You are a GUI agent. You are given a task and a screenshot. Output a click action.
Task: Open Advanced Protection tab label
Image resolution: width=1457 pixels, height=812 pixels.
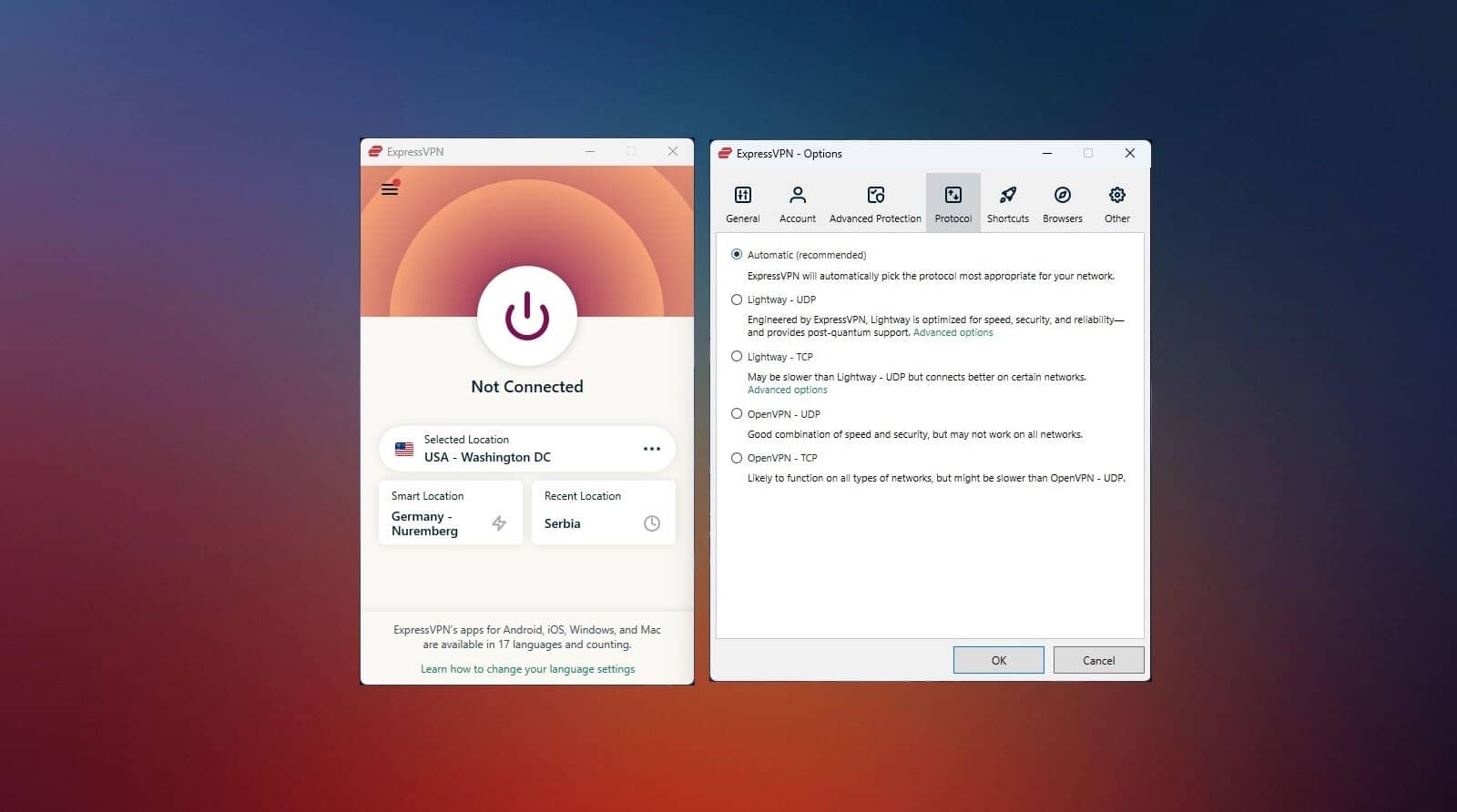coord(875,218)
